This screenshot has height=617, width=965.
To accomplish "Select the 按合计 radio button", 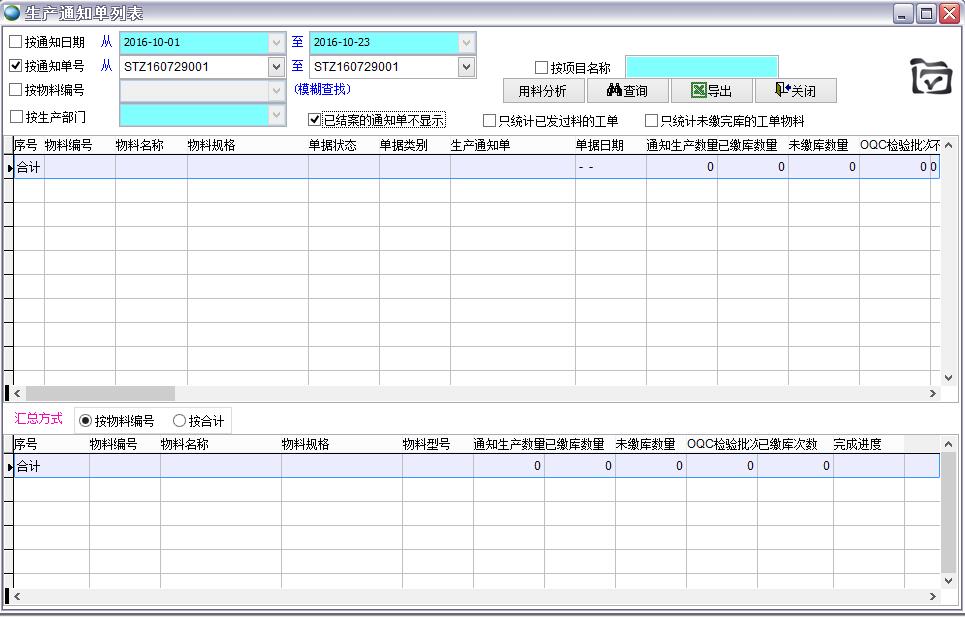I will click(x=180, y=421).
